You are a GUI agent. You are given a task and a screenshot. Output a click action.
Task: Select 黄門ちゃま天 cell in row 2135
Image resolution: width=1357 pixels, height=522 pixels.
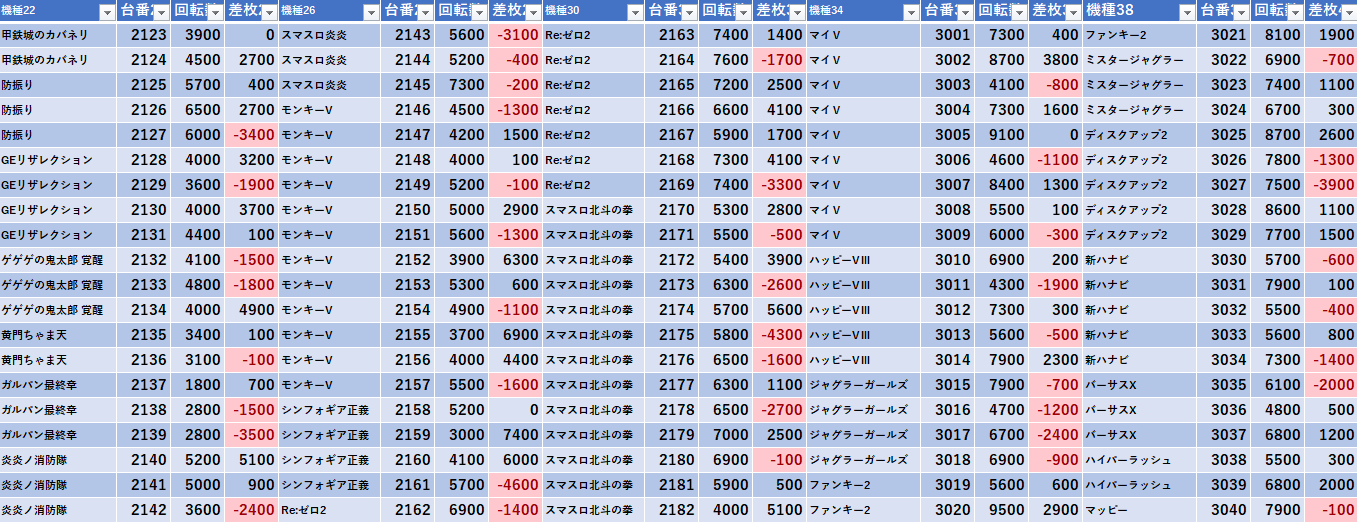pyautogui.click(x=58, y=335)
